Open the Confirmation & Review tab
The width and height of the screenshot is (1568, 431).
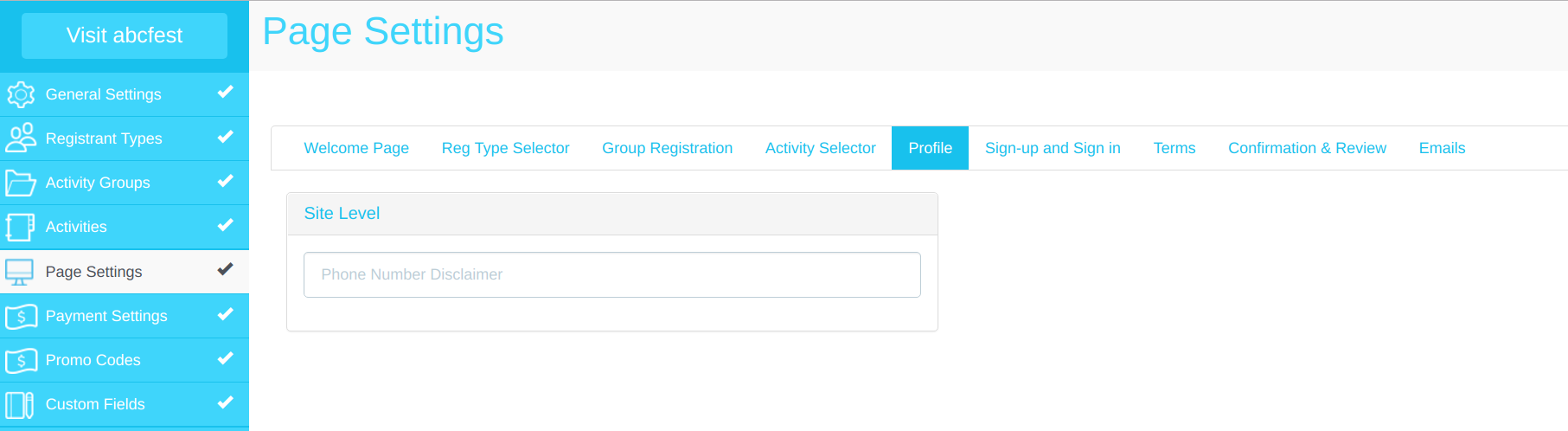pyautogui.click(x=1307, y=148)
